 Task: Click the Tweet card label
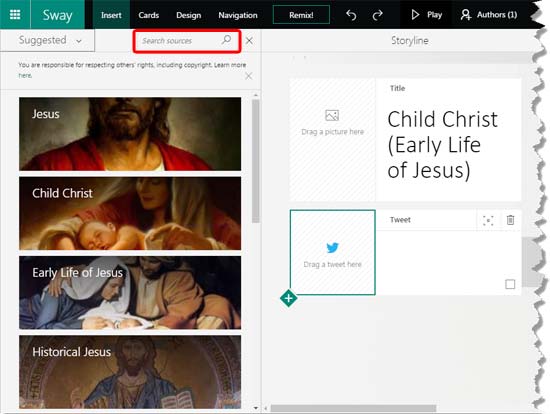[400, 220]
